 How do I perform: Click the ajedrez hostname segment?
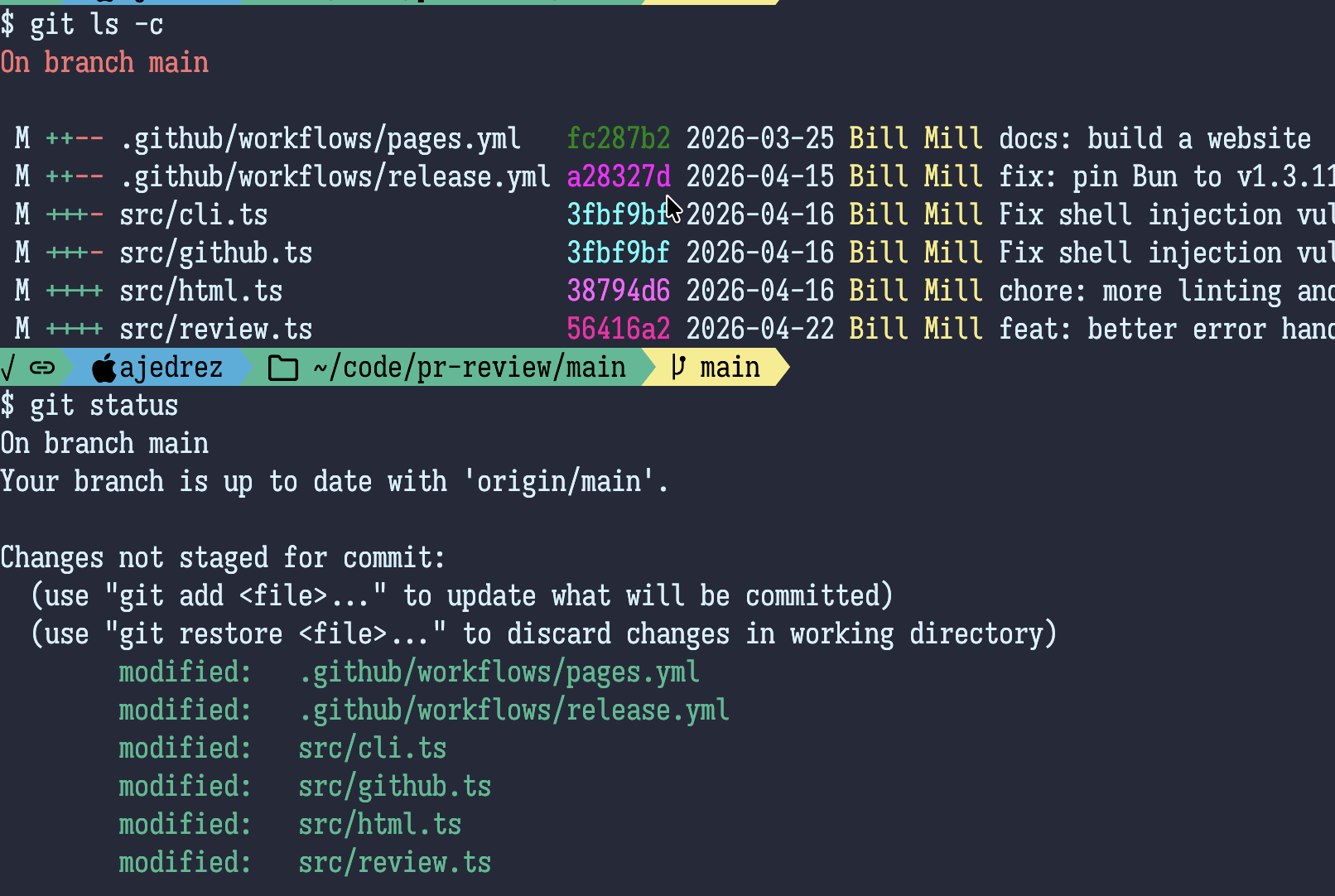(x=171, y=368)
